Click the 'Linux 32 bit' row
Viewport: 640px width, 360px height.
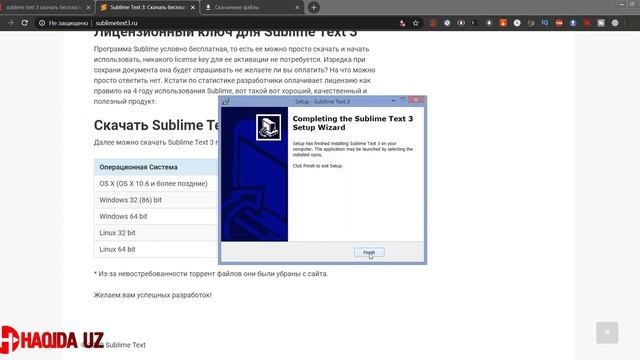156,233
